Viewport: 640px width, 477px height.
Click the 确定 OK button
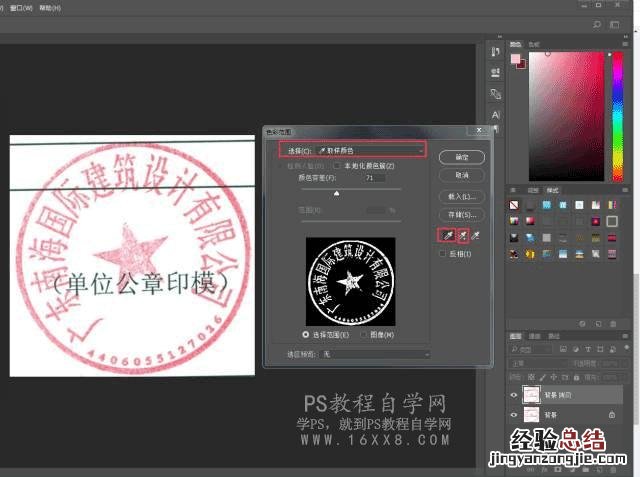click(462, 158)
